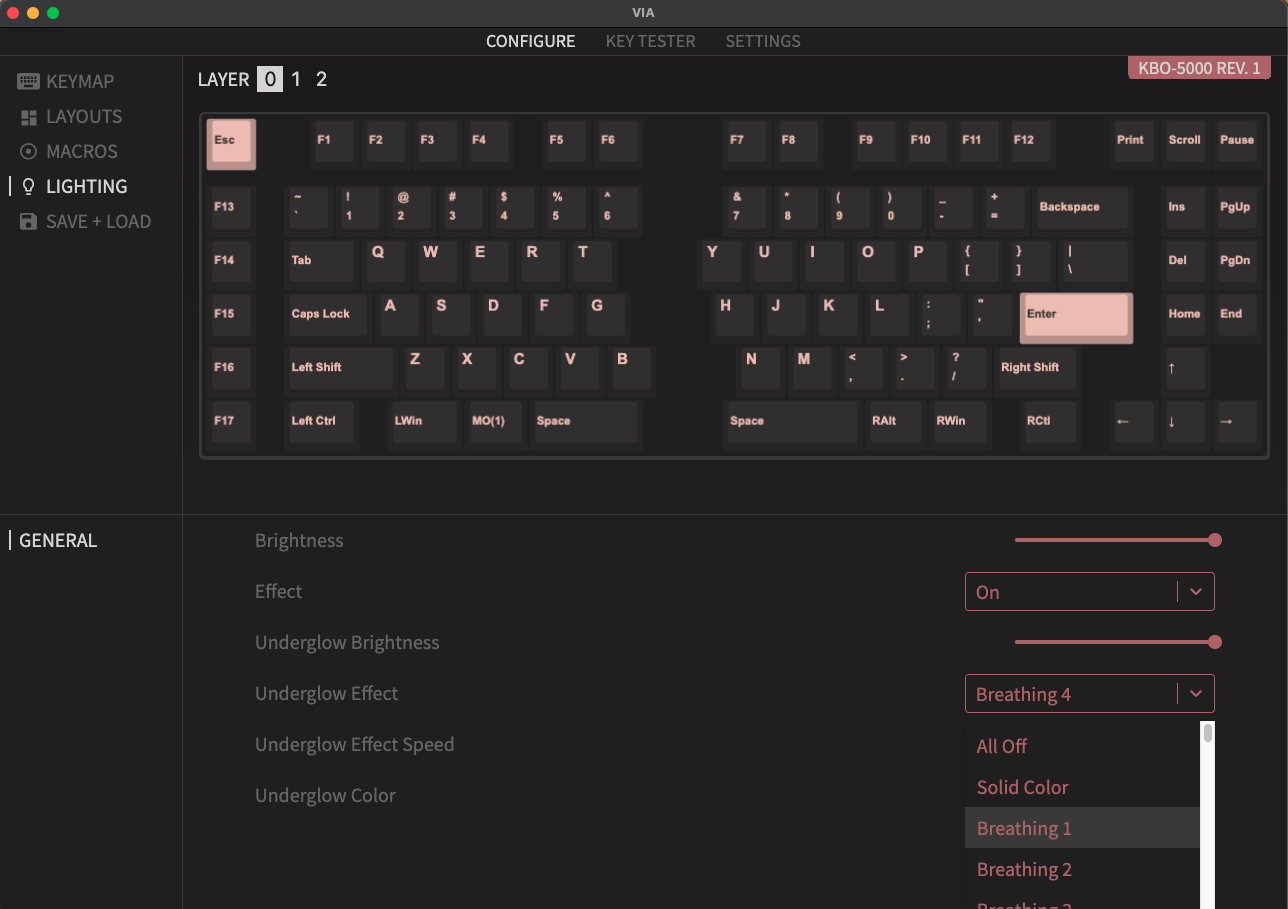This screenshot has width=1288, height=909.
Task: Select the G key
Action: (x=604, y=316)
